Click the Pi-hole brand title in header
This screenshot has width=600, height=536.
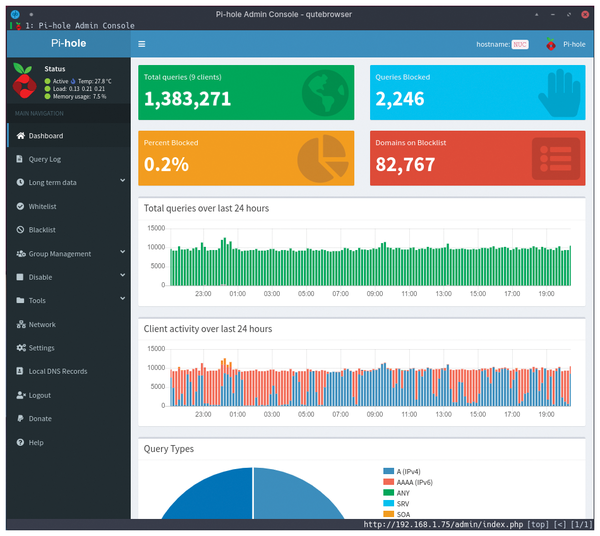point(68,43)
